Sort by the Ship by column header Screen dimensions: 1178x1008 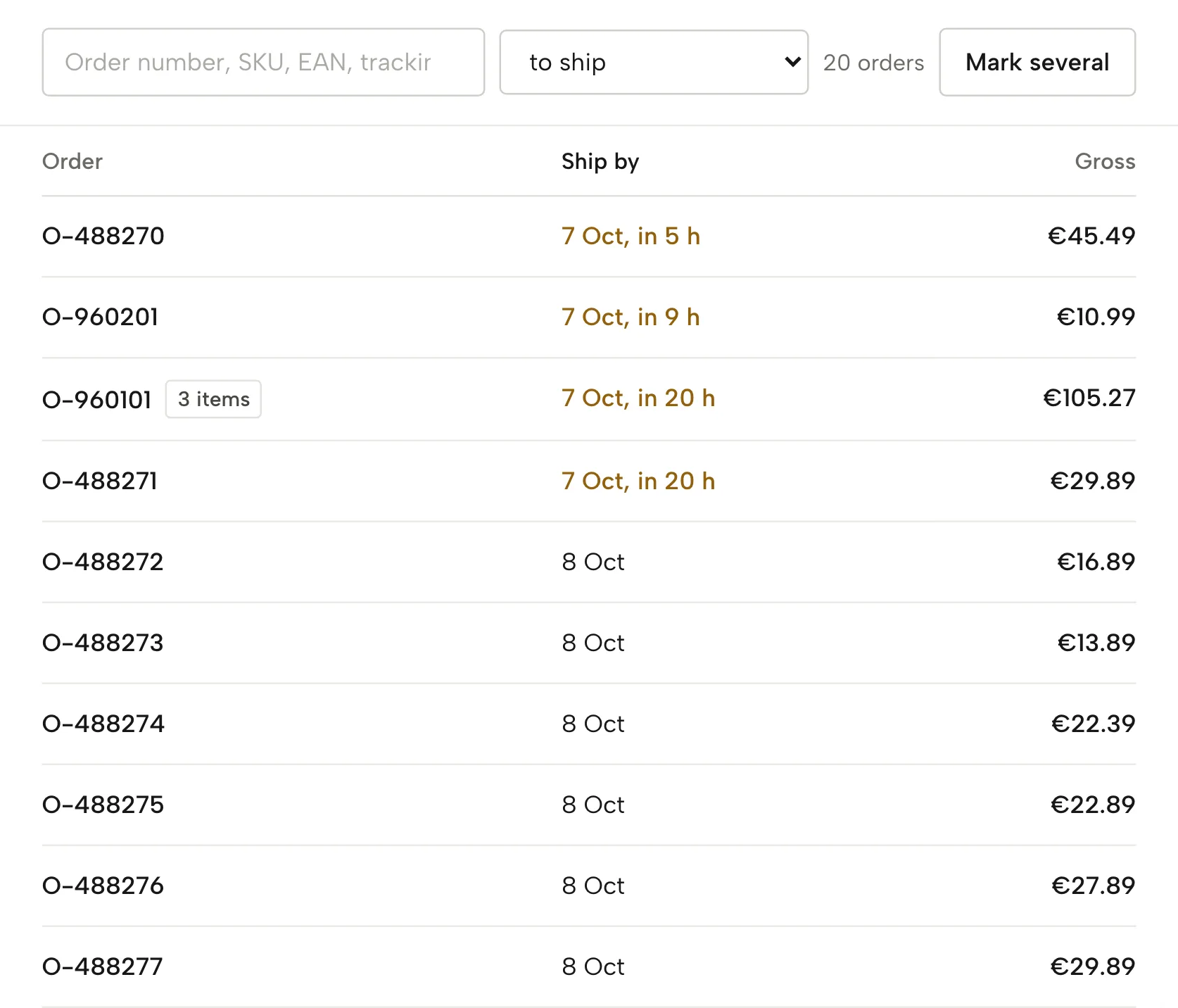coord(600,161)
